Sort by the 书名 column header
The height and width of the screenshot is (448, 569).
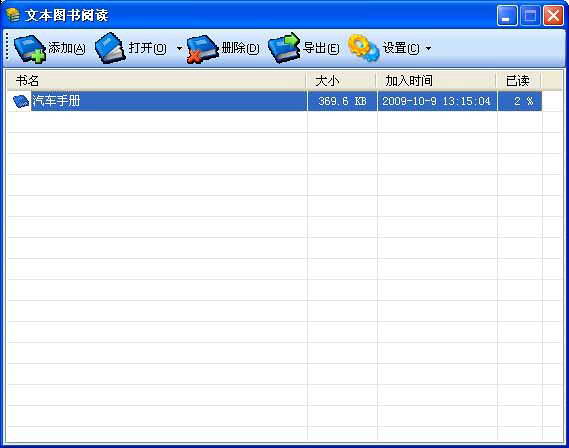(x=157, y=81)
